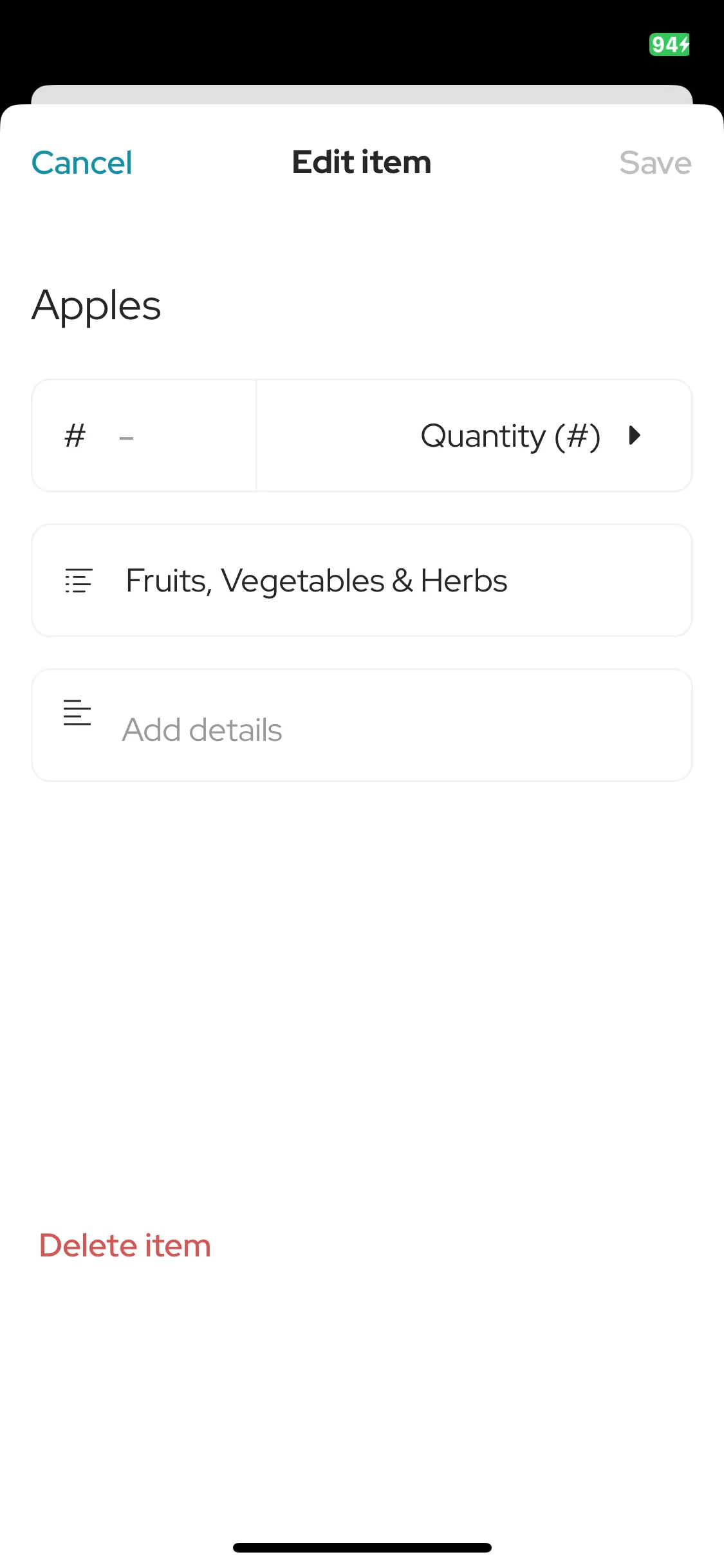Click the word Vegetables in category field
Image resolution: width=724 pixels, height=1568 pixels.
[302, 581]
